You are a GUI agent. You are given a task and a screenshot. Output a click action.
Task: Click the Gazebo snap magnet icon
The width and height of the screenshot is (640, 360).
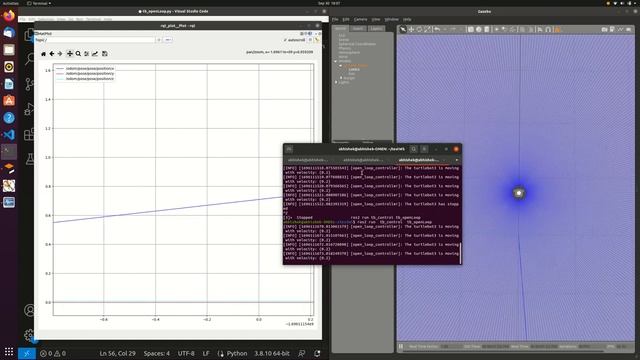pyautogui.click(x=548, y=29)
